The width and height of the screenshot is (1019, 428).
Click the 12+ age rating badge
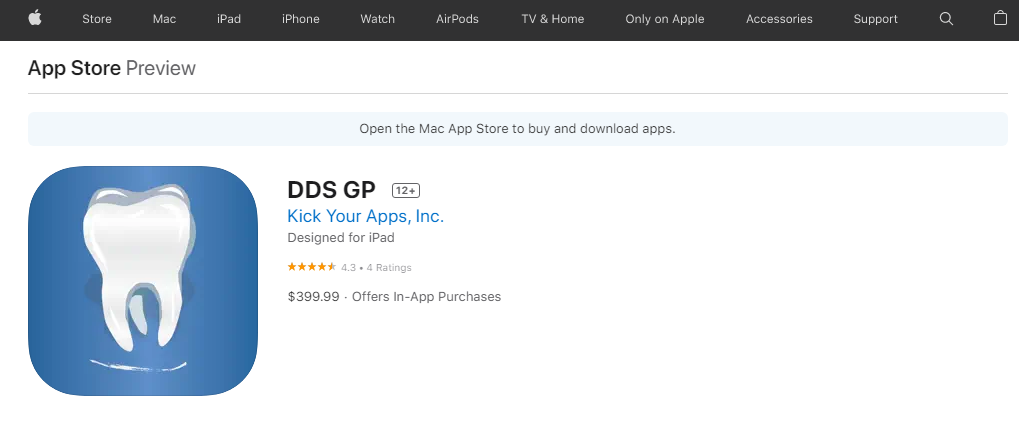(406, 190)
